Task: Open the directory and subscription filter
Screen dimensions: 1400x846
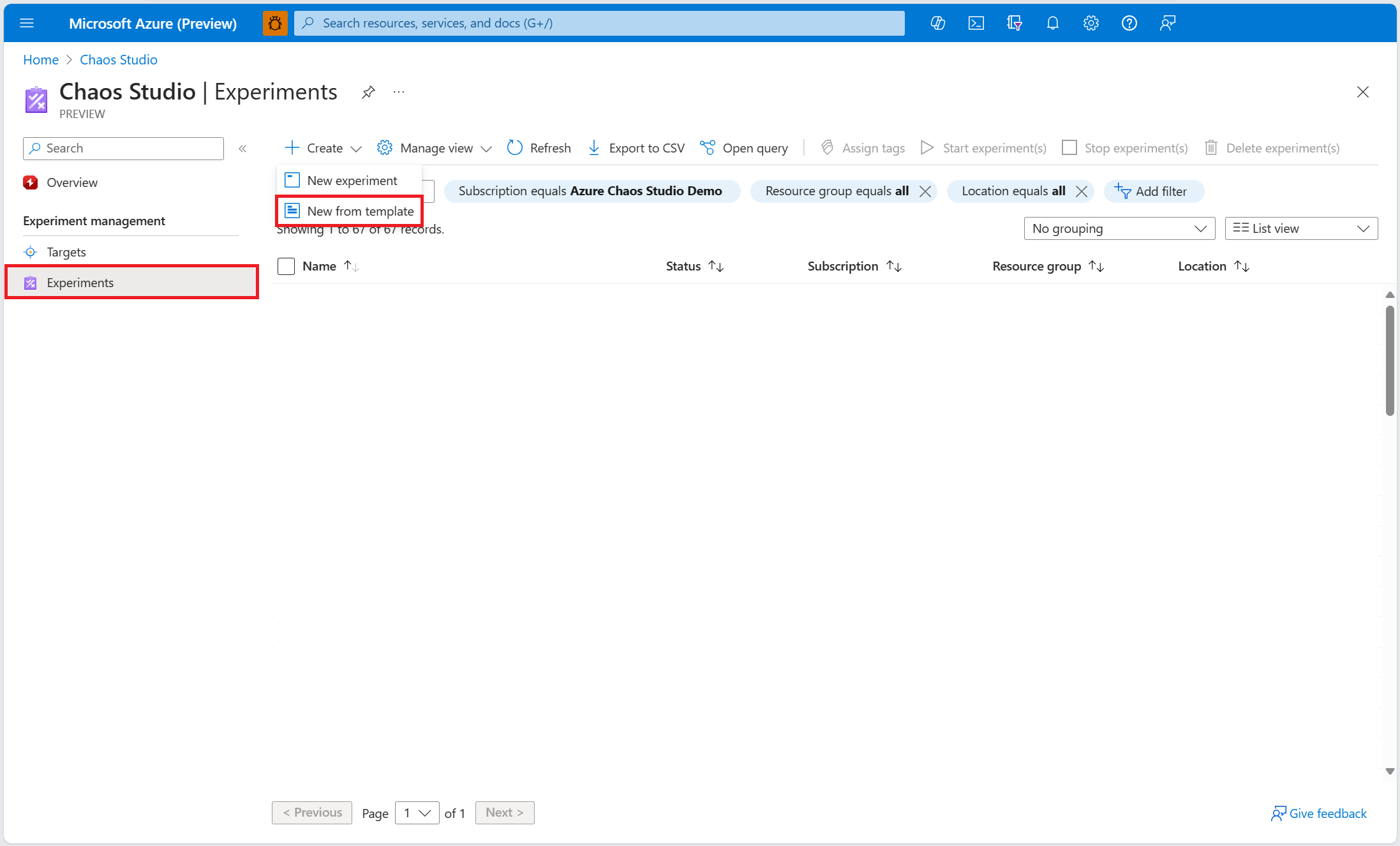Action: click(x=1014, y=23)
